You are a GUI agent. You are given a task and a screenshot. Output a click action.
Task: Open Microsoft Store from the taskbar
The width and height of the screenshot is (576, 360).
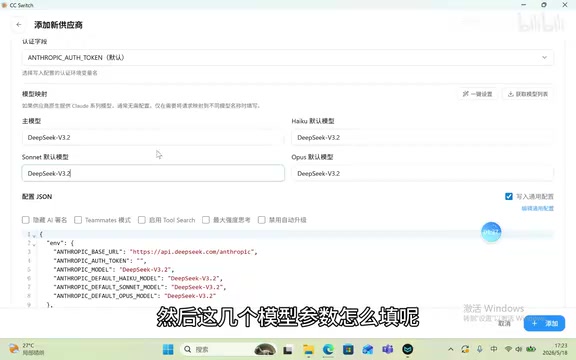pos(348,349)
